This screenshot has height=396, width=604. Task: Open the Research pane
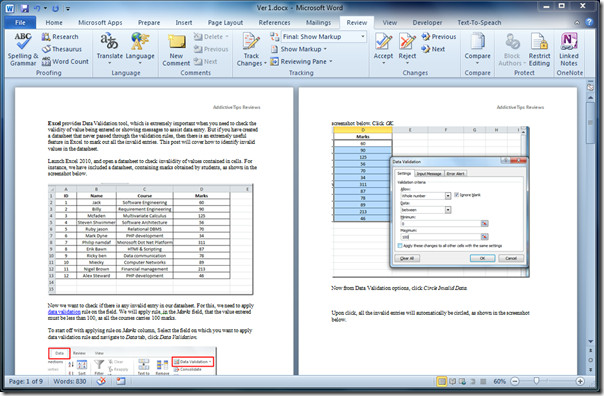point(60,37)
